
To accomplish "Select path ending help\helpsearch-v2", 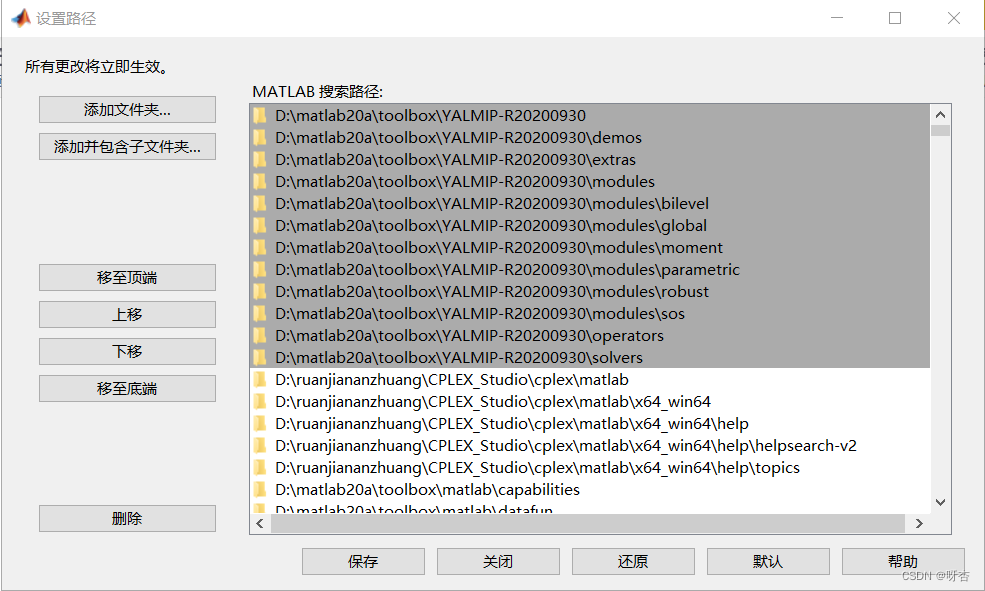I will (x=590, y=445).
